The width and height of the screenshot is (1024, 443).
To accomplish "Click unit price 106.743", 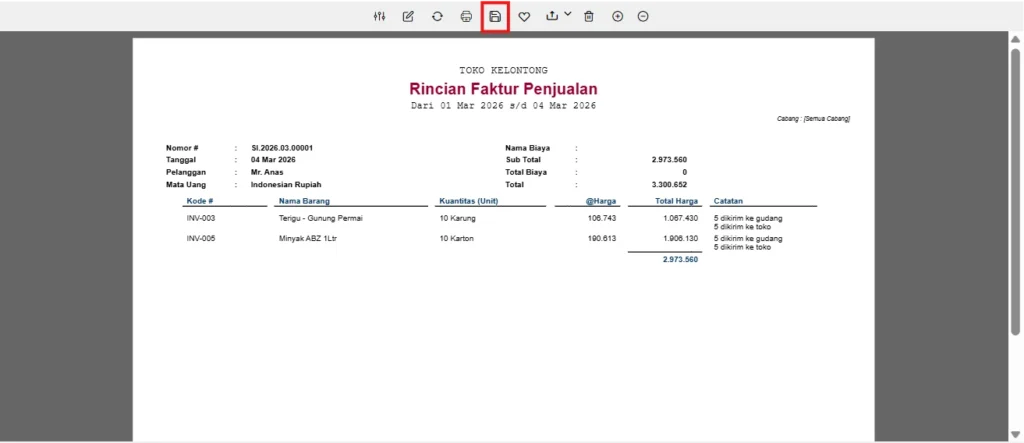I will click(601, 218).
